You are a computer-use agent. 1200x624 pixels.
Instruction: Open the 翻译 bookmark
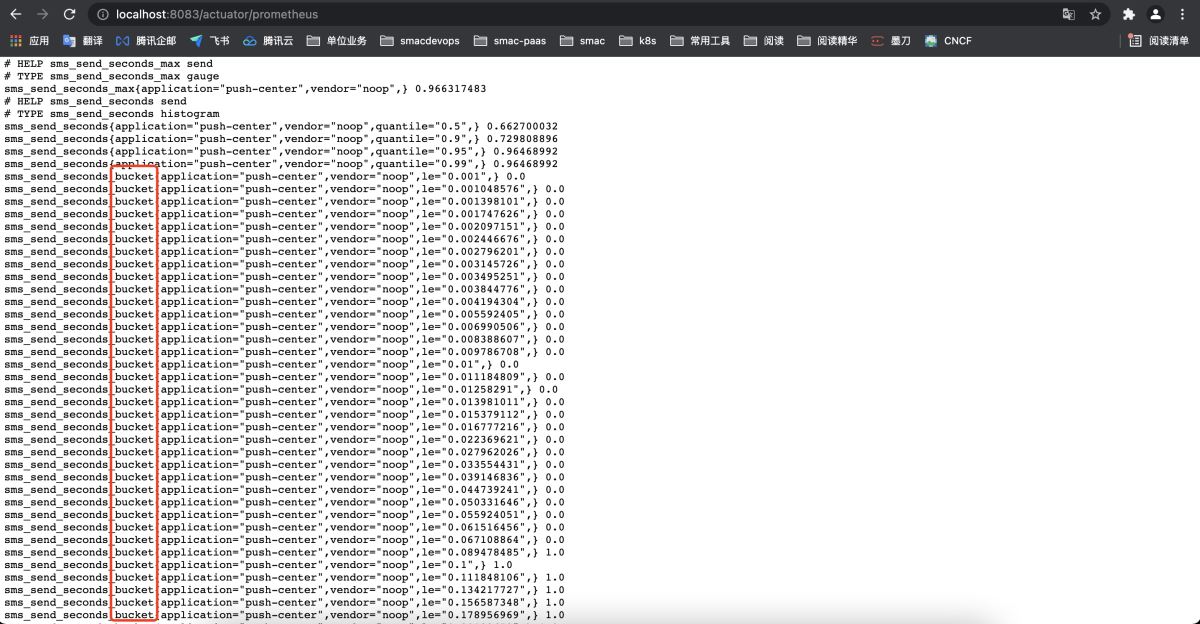(x=83, y=41)
